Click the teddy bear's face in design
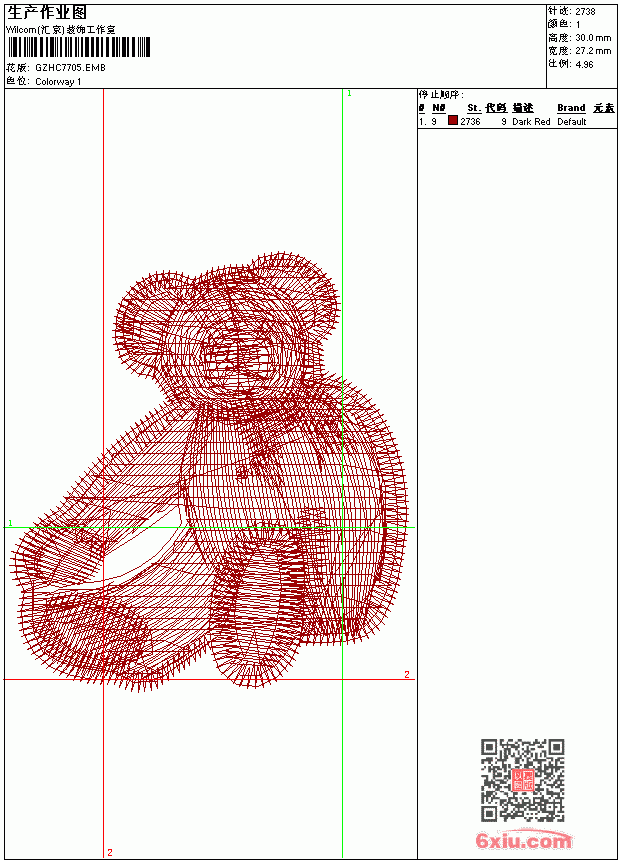 tap(241, 359)
